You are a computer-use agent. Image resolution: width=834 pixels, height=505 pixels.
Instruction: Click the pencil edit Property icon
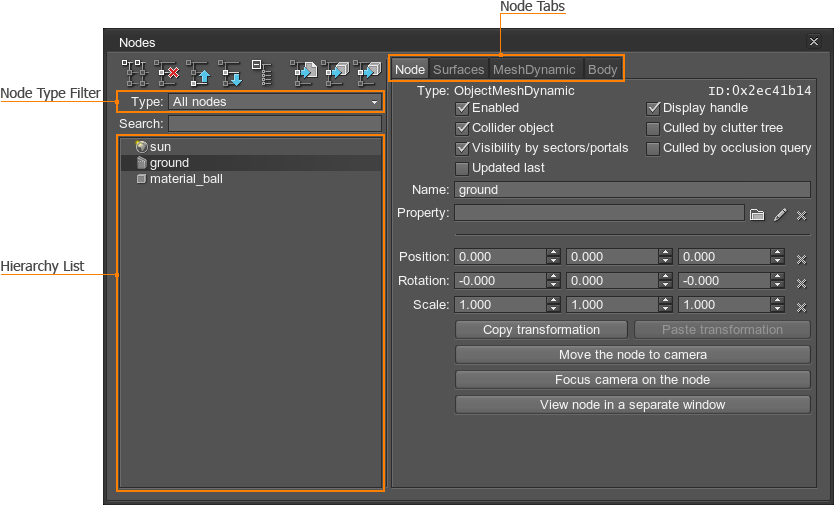coord(780,214)
